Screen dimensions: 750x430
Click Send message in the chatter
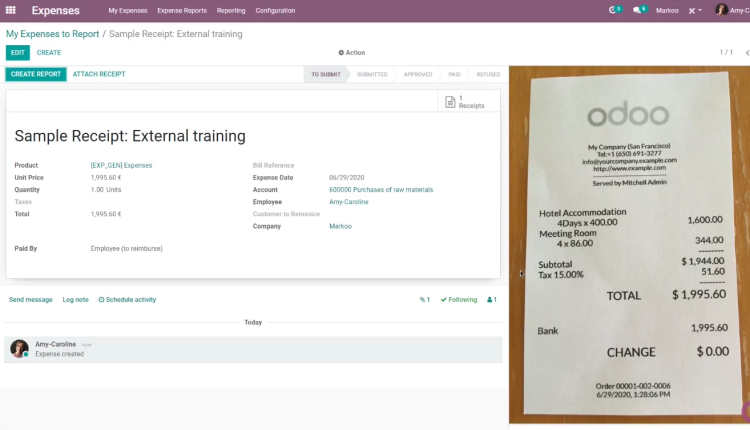31,299
